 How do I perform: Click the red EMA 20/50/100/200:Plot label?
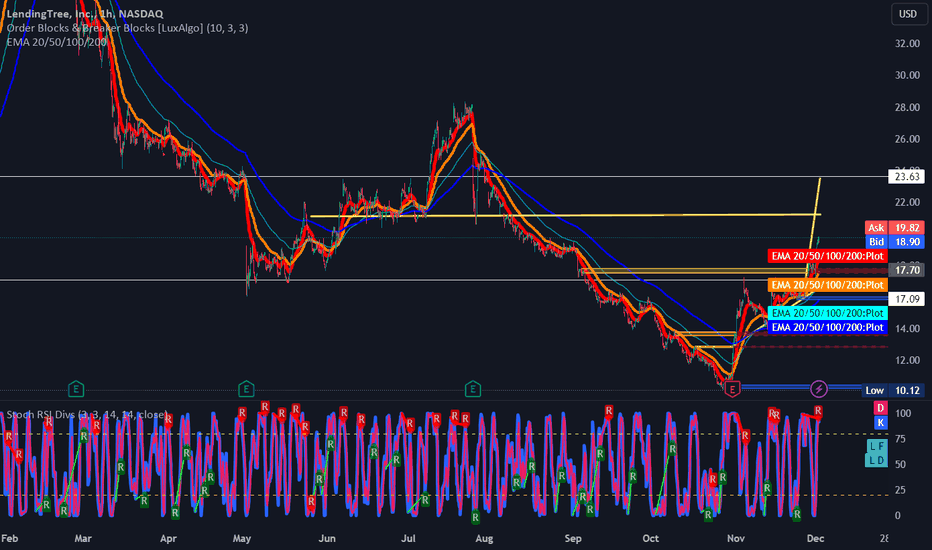tap(827, 256)
